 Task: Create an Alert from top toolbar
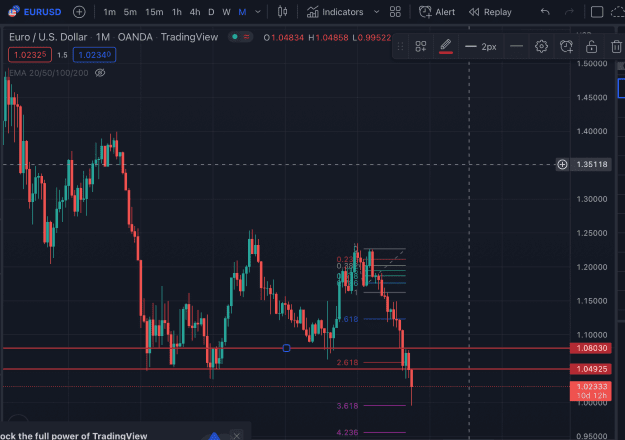coord(436,12)
